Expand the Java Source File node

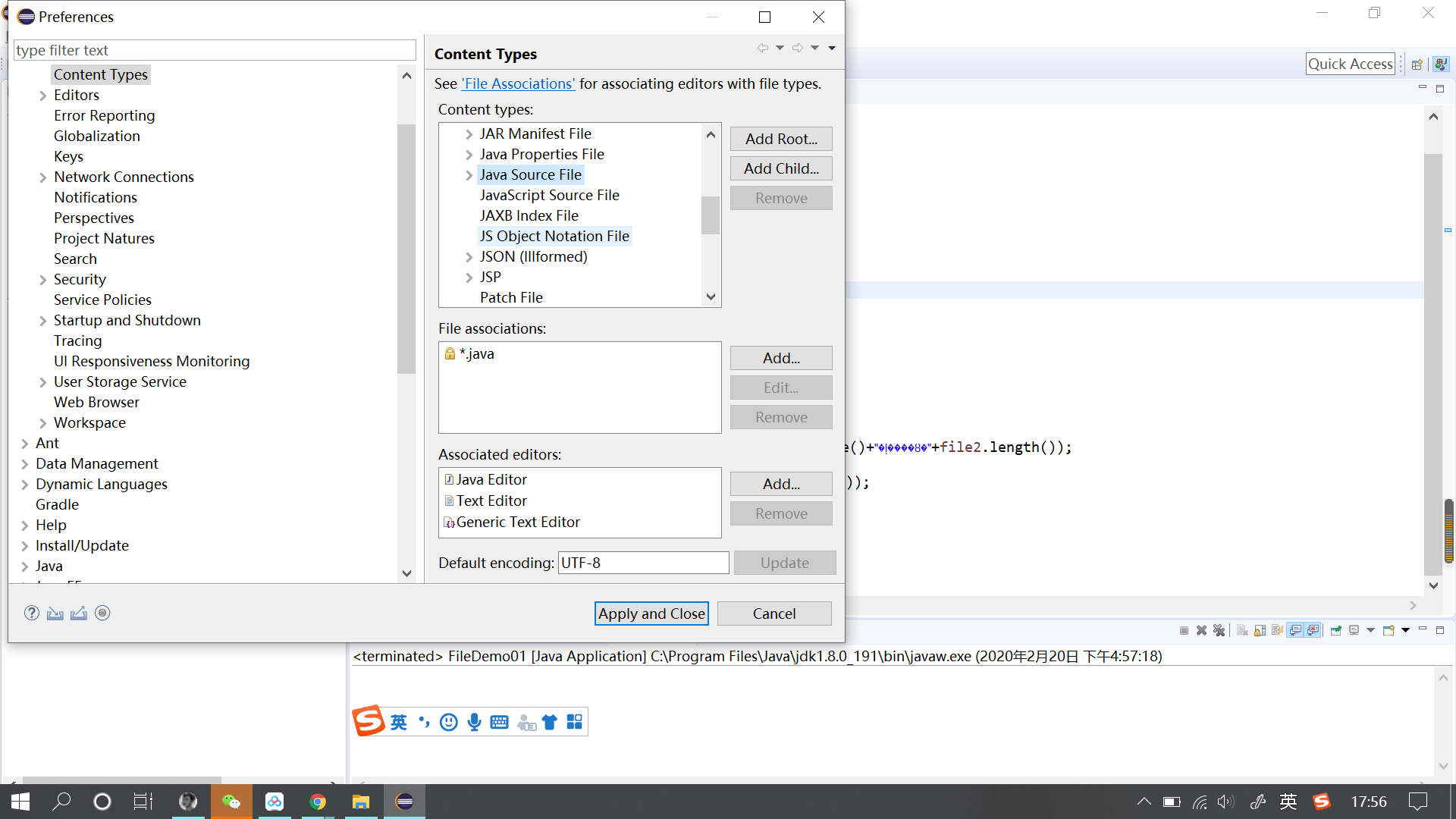pos(469,175)
